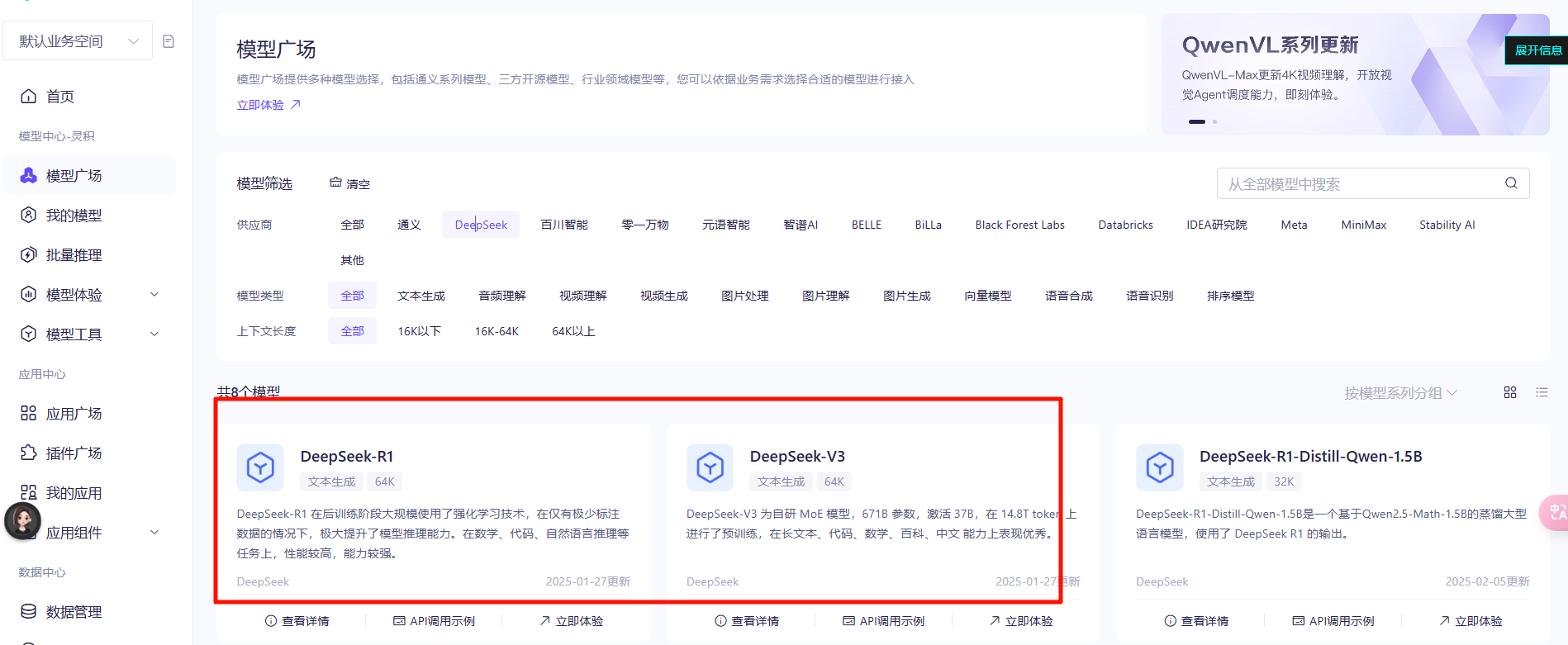Select DeepSeek supplier filter
This screenshot has height=645, width=1568.
click(481, 225)
